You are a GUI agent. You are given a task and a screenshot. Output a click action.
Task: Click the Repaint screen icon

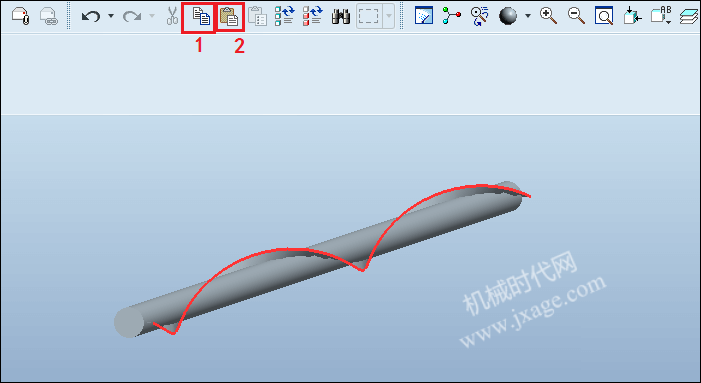click(424, 16)
